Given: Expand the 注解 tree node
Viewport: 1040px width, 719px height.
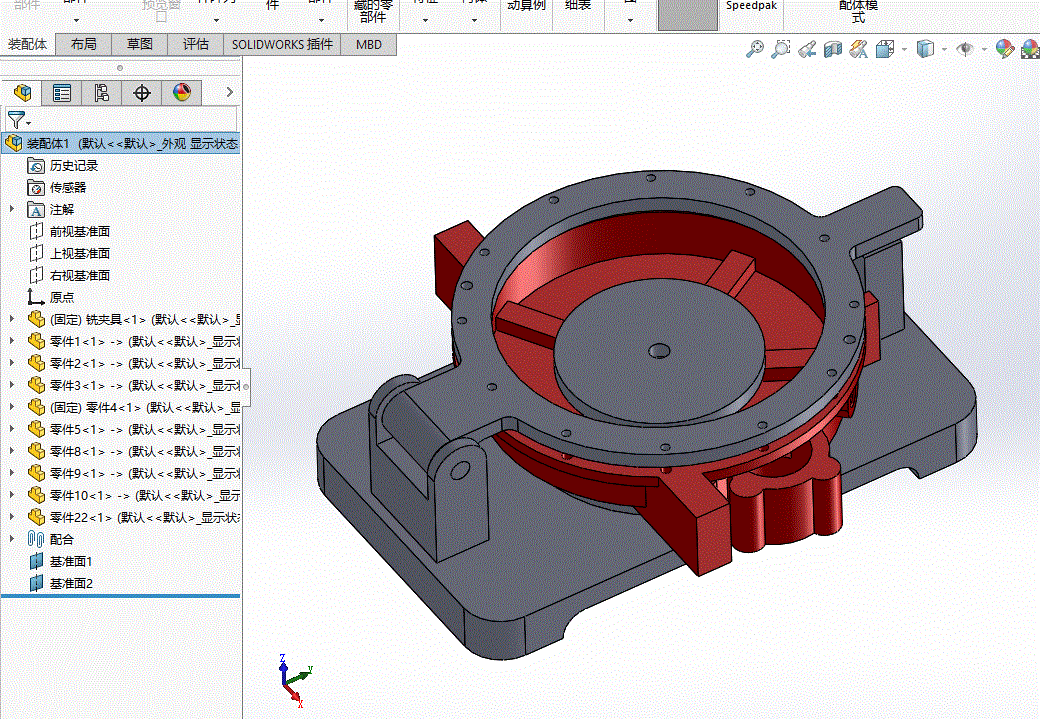Looking at the screenshot, I should click(12, 209).
